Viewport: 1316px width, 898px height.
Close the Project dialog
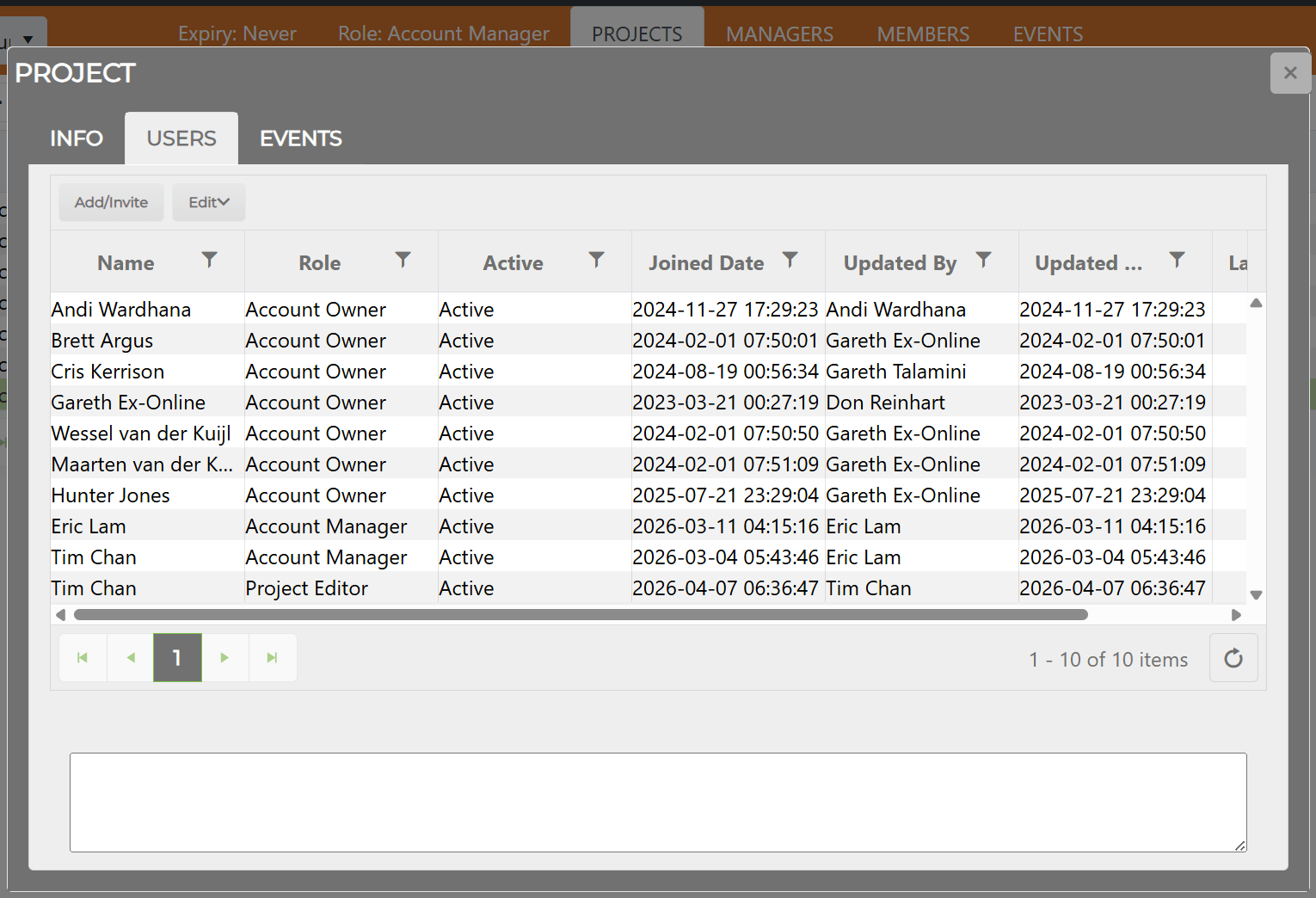click(x=1290, y=73)
